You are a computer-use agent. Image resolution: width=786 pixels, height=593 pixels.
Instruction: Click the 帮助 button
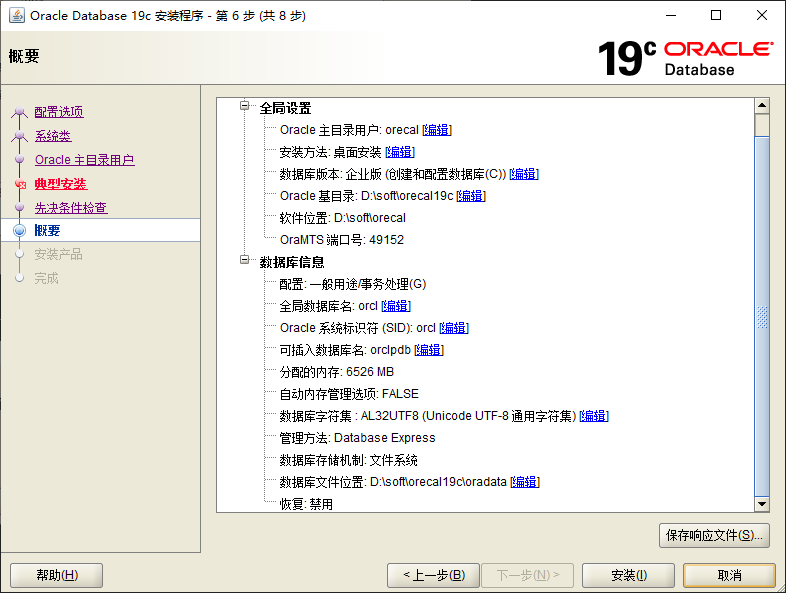coord(57,575)
